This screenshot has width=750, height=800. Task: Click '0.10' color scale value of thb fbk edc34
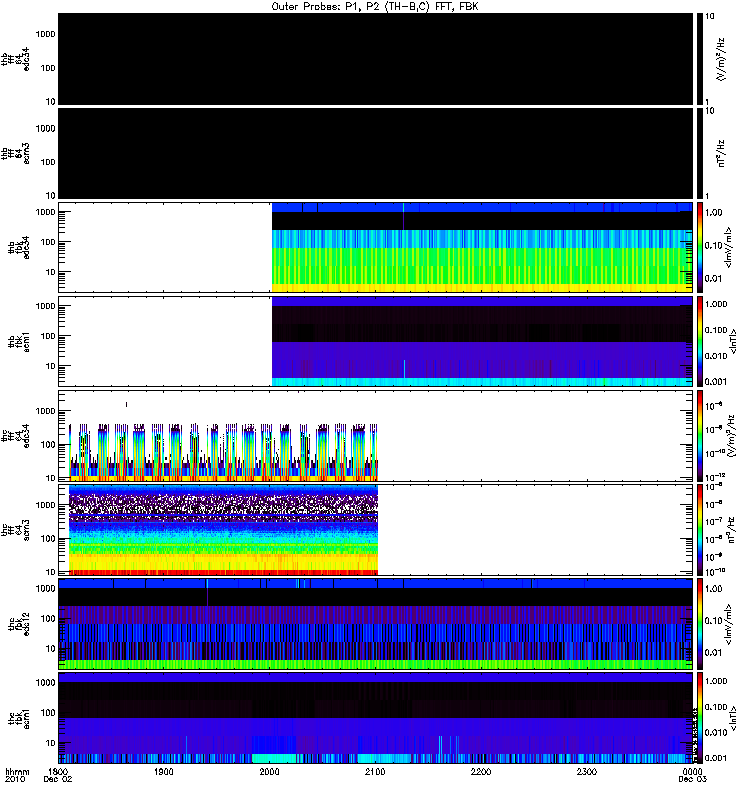click(x=714, y=245)
